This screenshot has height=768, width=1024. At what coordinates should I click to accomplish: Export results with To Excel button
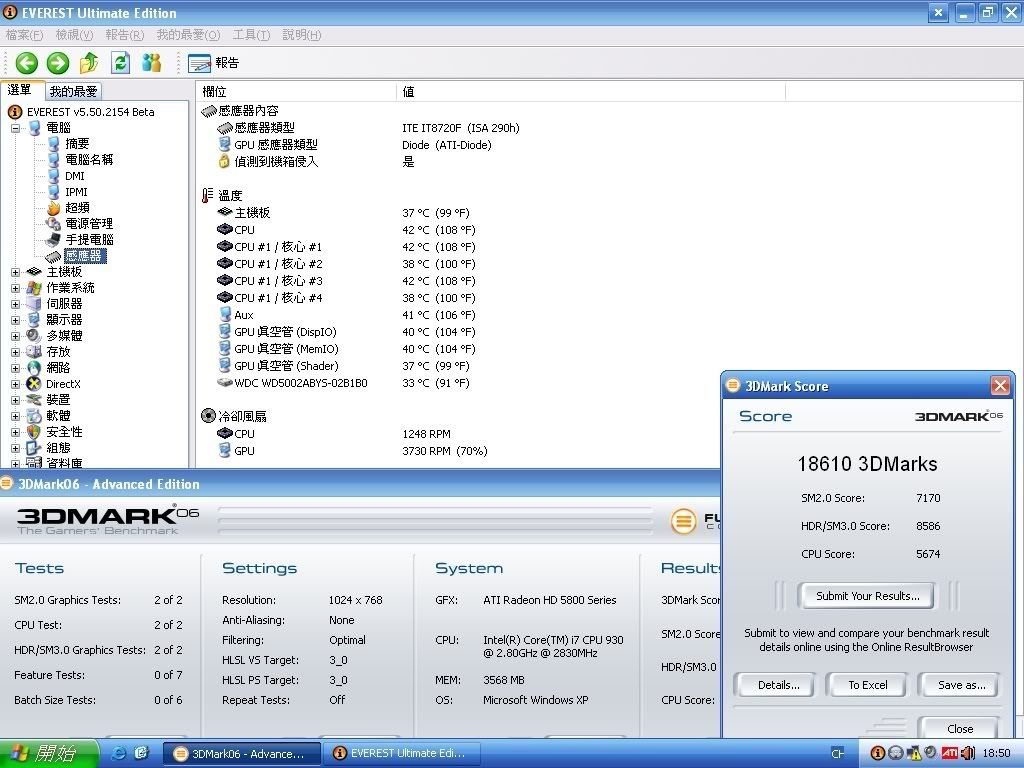pos(867,685)
